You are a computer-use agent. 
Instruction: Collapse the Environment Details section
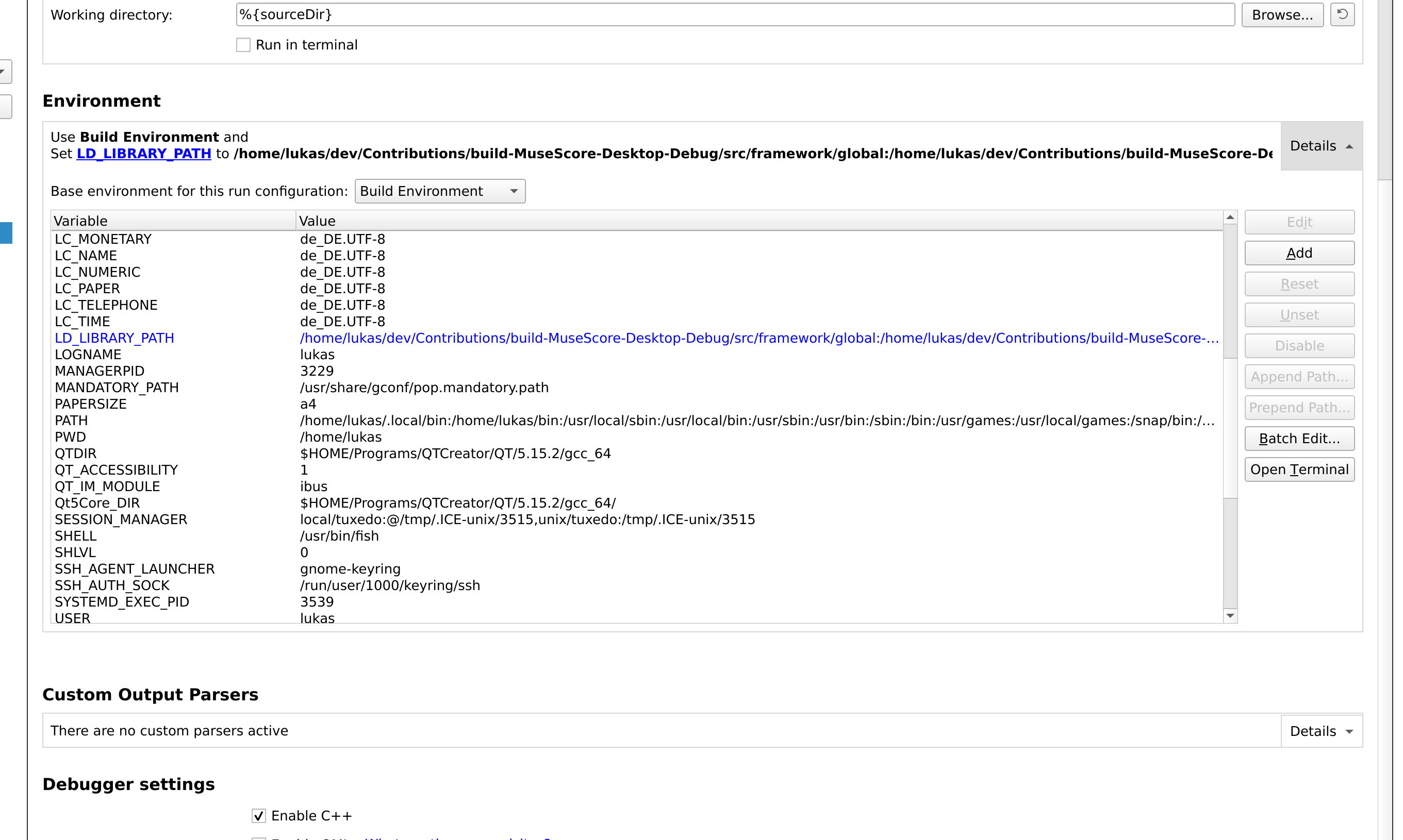point(1321,145)
